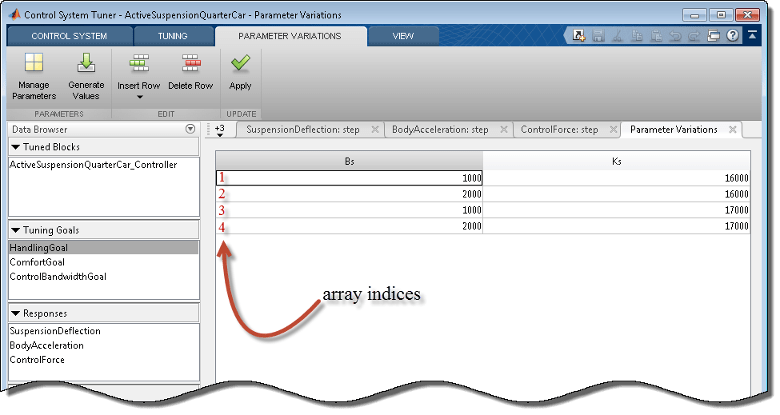Click the Paste icon in quick access bar
This screenshot has width=780, height=415.
[x=656, y=35]
